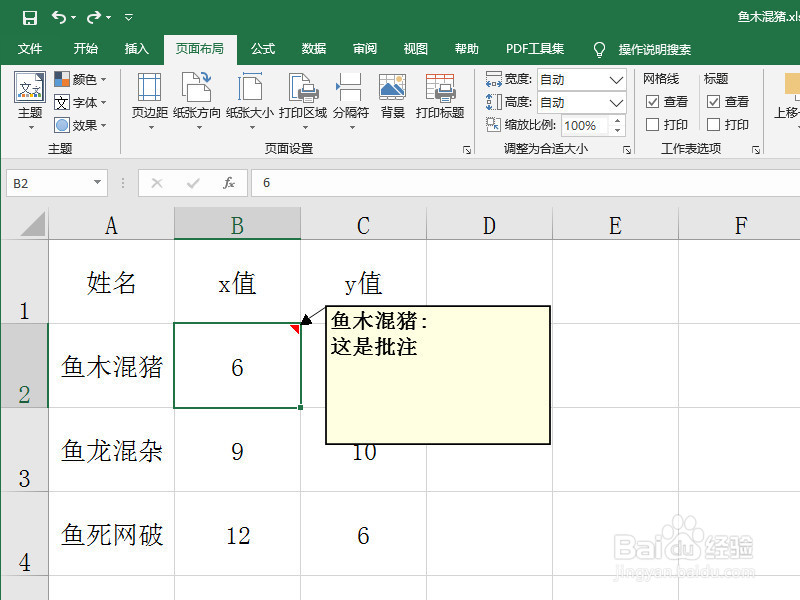800x600 pixels.
Task: Select column E header
Action: point(615,225)
